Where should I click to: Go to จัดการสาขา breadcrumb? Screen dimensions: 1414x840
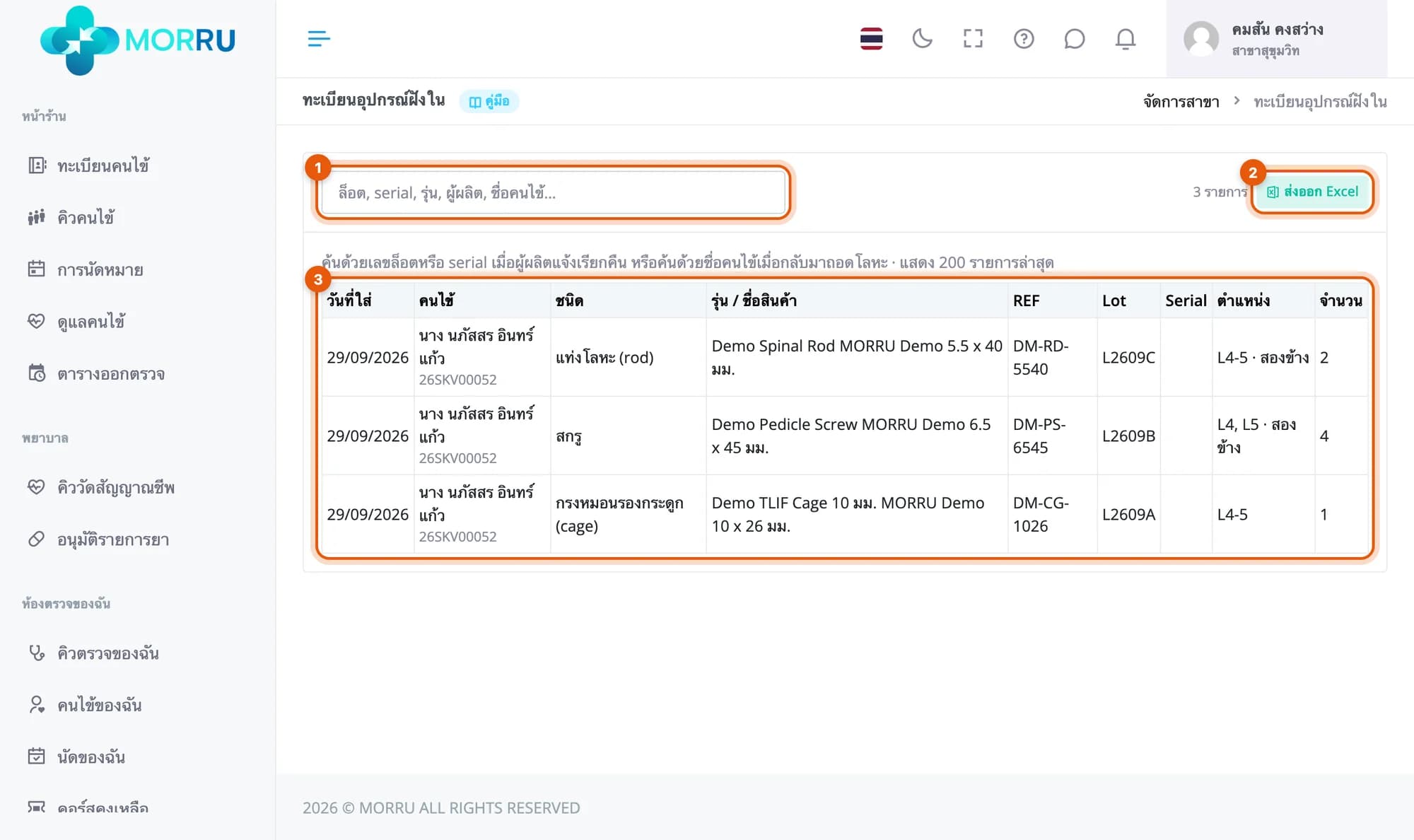(1181, 102)
